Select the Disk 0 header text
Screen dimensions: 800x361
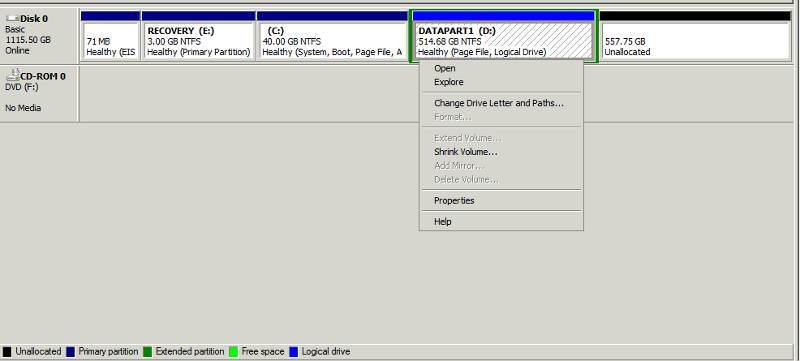pyautogui.click(x=34, y=19)
